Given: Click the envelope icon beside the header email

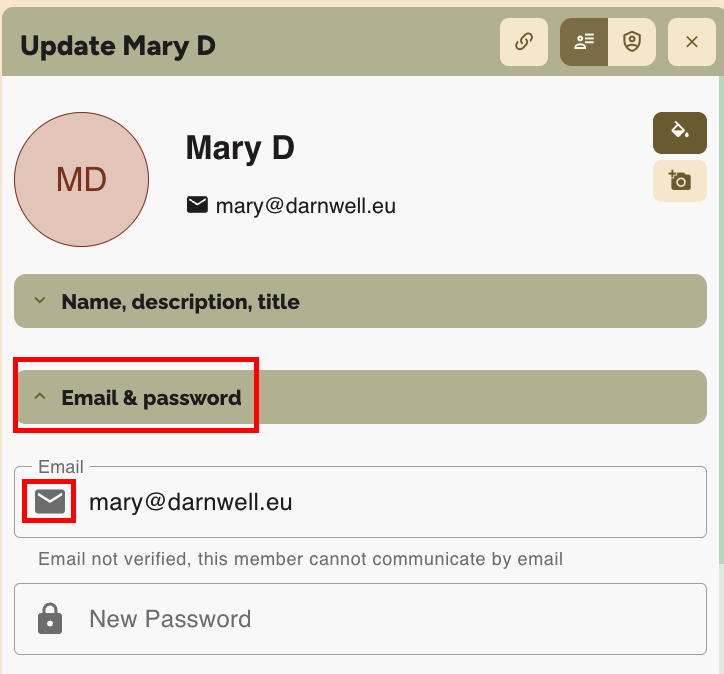Looking at the screenshot, I should tap(198, 205).
